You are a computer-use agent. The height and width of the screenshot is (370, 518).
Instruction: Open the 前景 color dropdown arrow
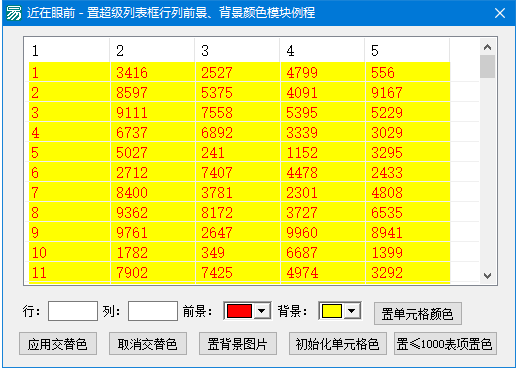pos(262,311)
